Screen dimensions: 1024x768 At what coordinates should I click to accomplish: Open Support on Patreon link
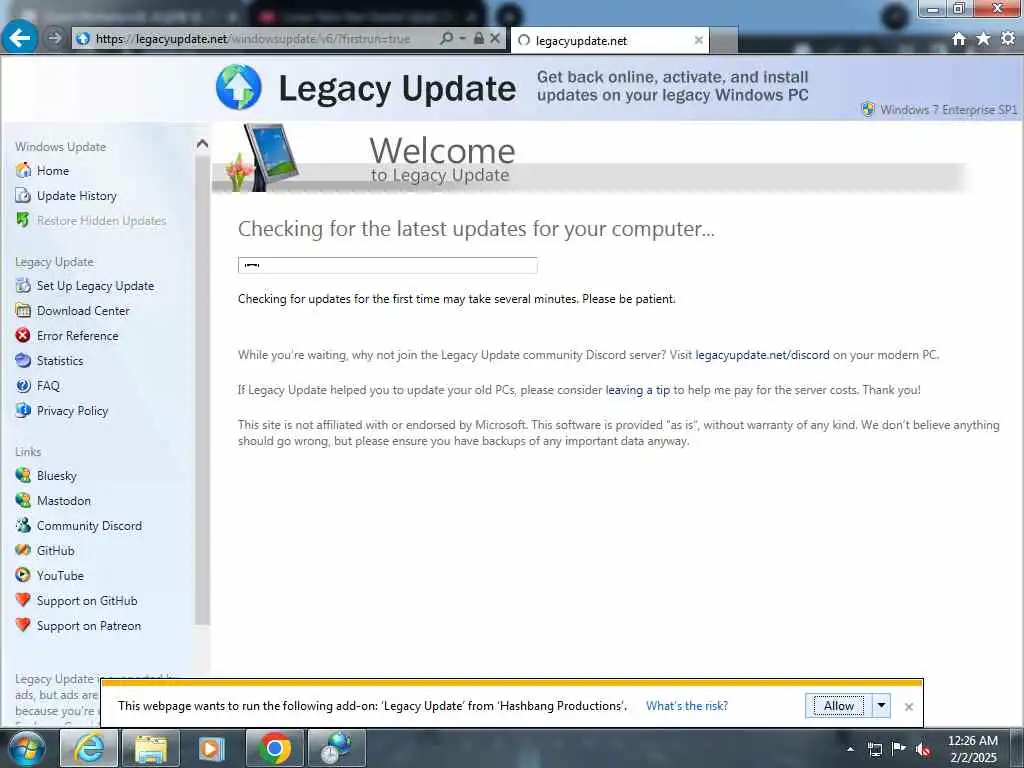click(89, 626)
